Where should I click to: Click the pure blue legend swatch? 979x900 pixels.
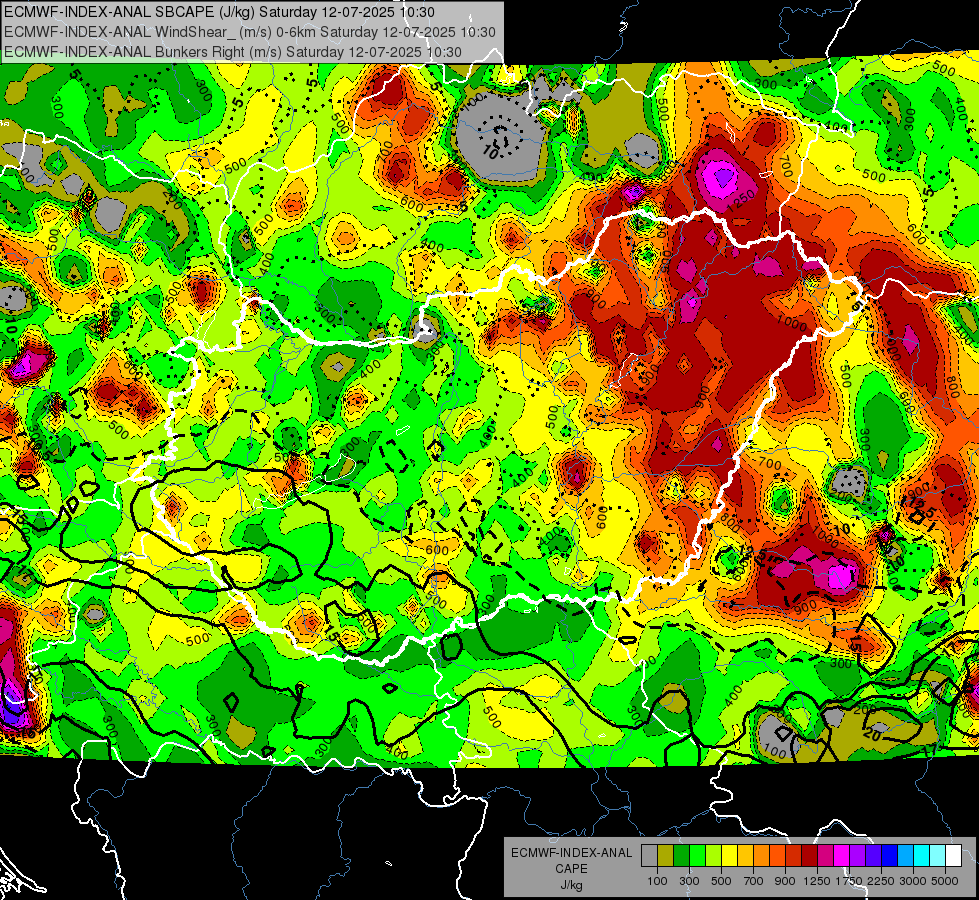890,855
